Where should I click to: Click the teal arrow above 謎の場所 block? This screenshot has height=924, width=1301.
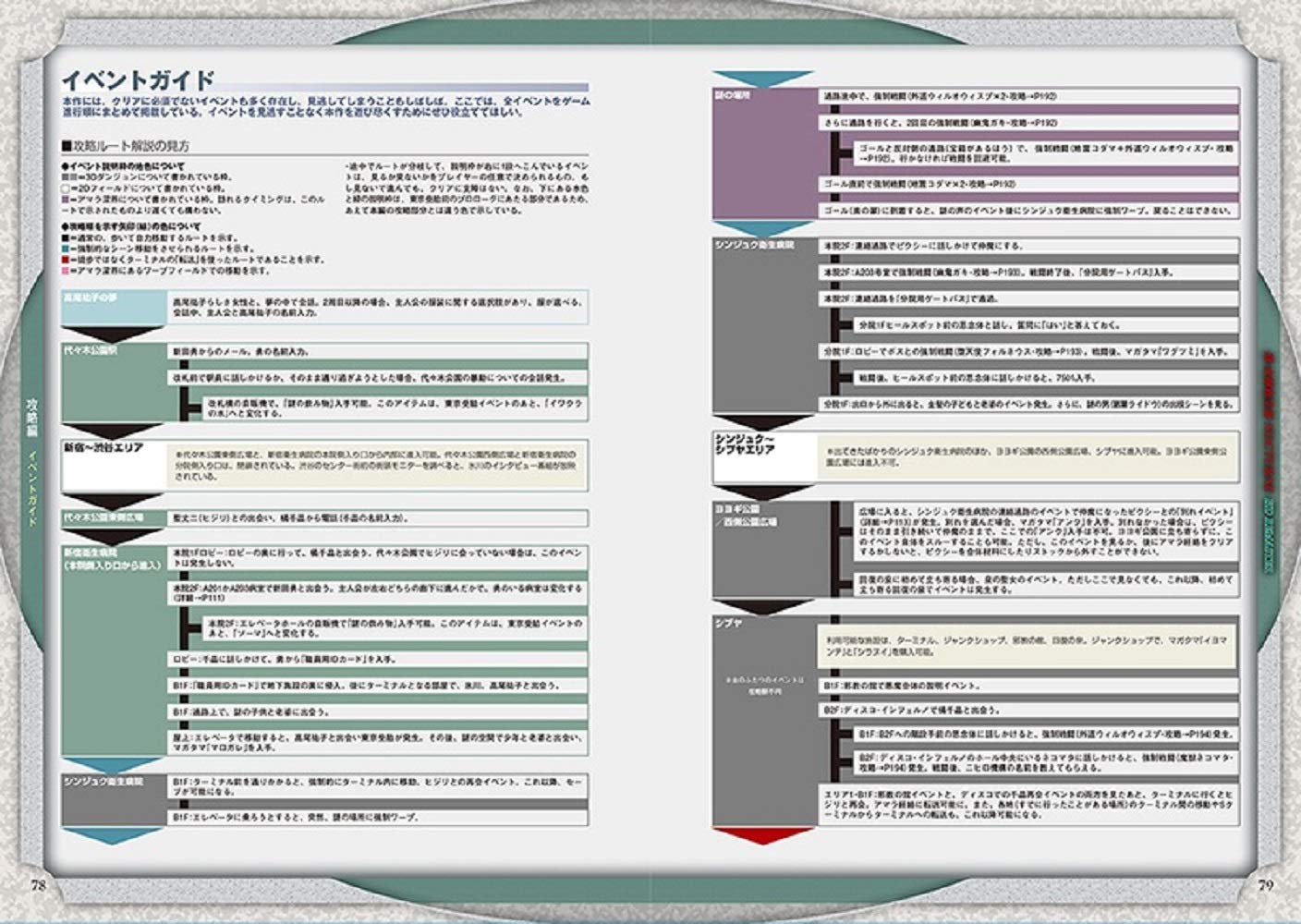763,79
